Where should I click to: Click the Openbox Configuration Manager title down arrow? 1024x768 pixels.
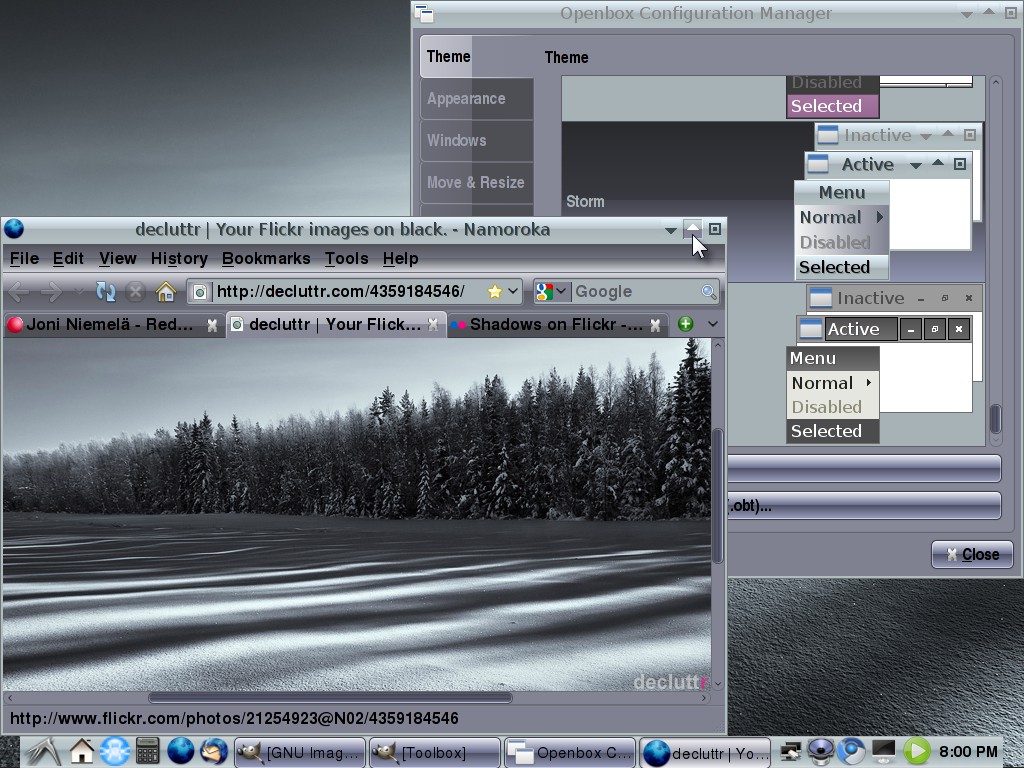967,14
